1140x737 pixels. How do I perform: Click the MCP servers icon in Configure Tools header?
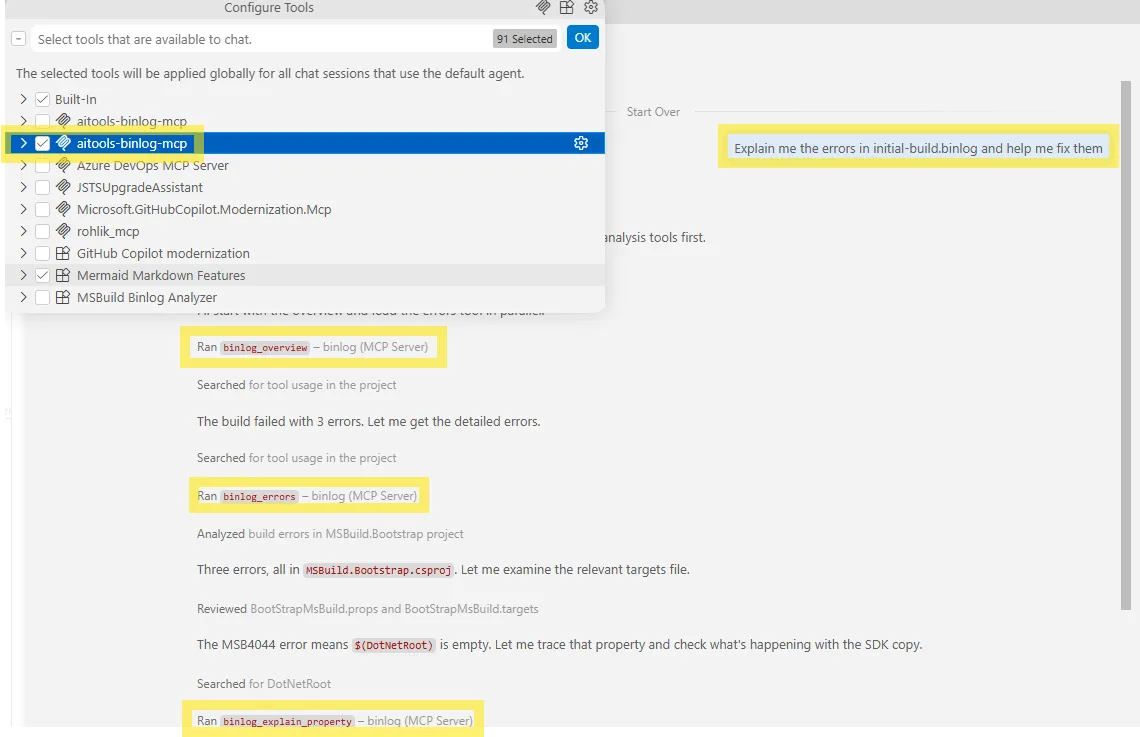543,7
